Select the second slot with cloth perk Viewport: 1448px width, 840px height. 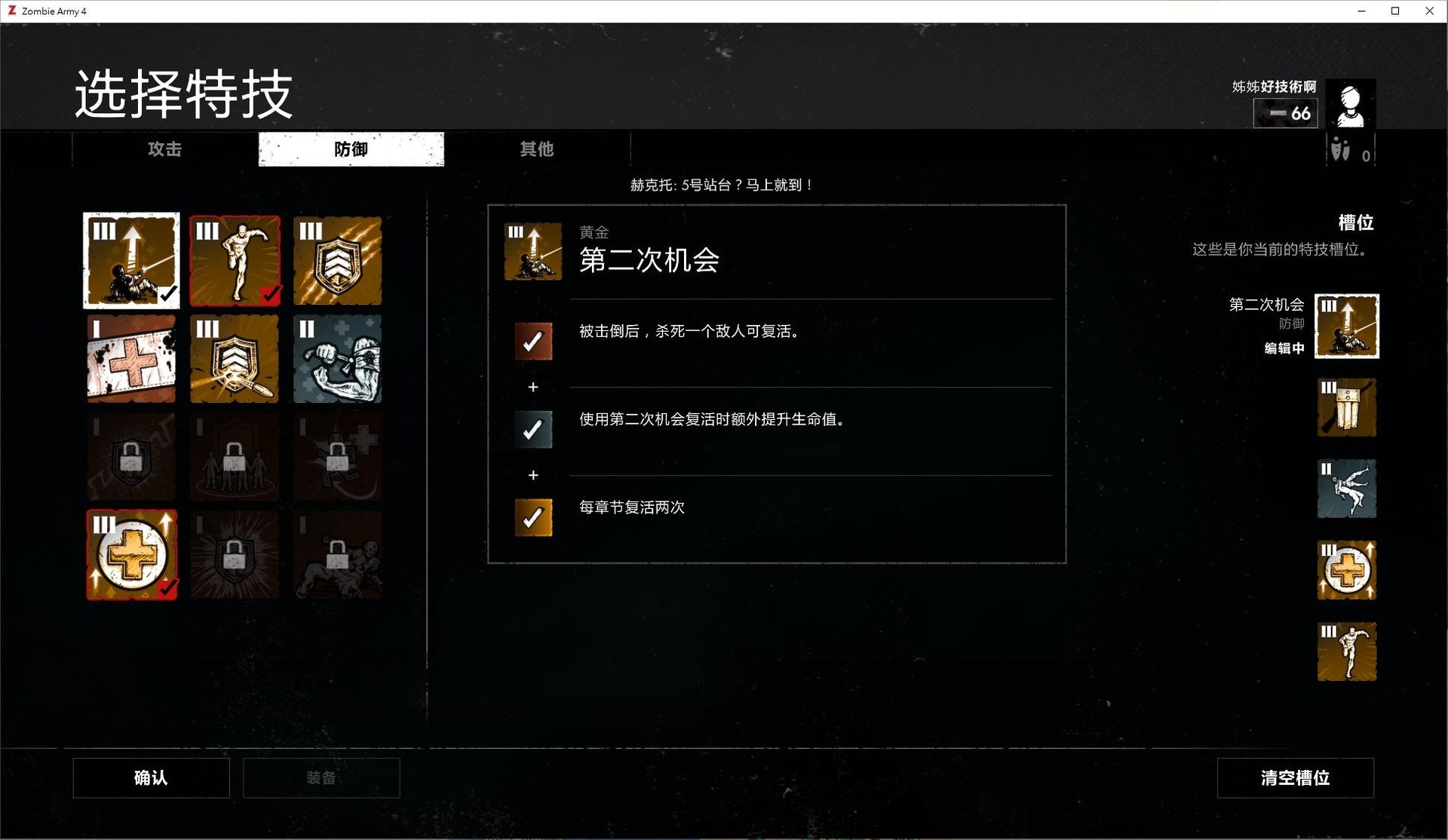coord(1346,408)
